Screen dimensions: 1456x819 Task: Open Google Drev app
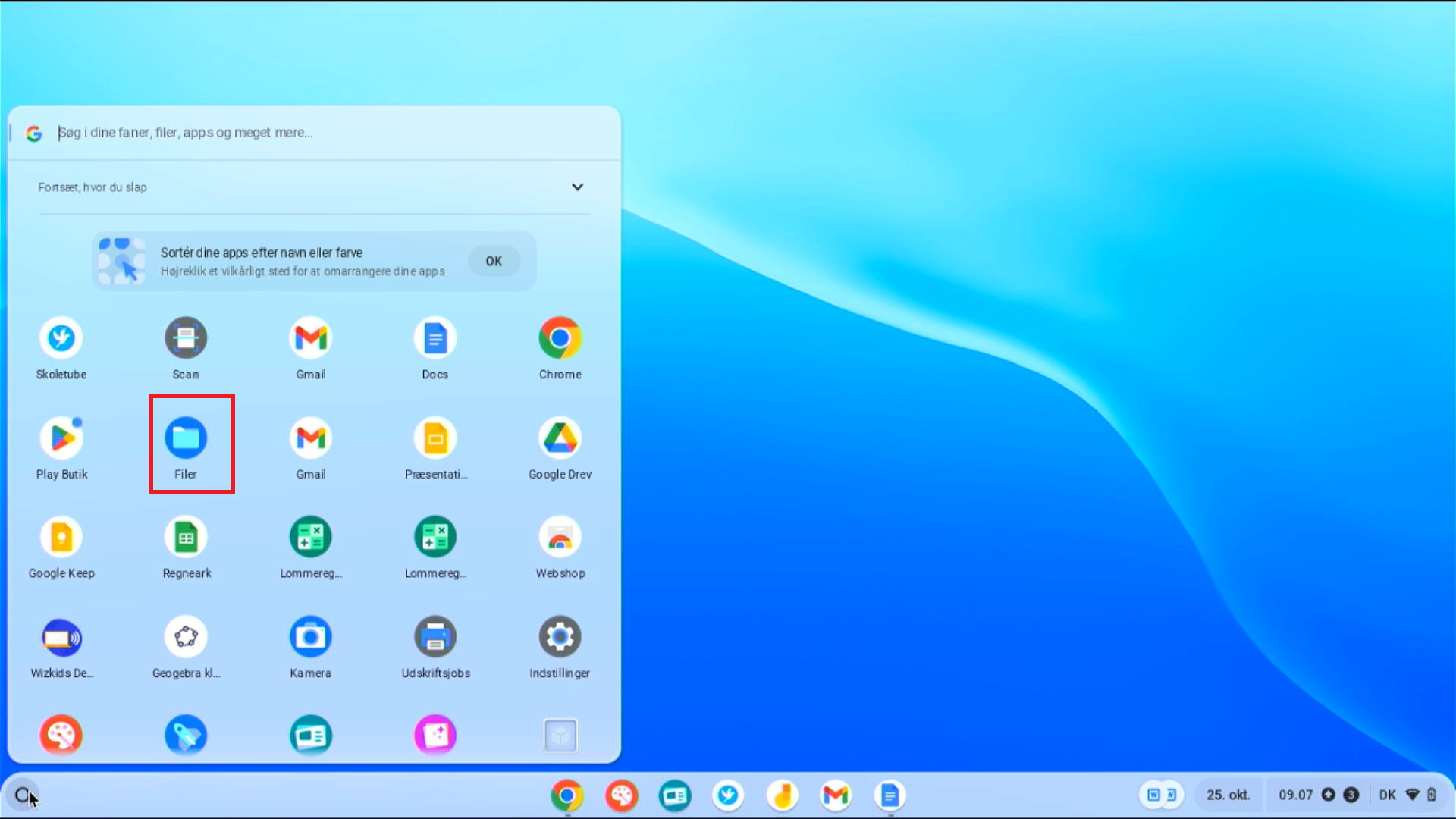click(x=560, y=438)
